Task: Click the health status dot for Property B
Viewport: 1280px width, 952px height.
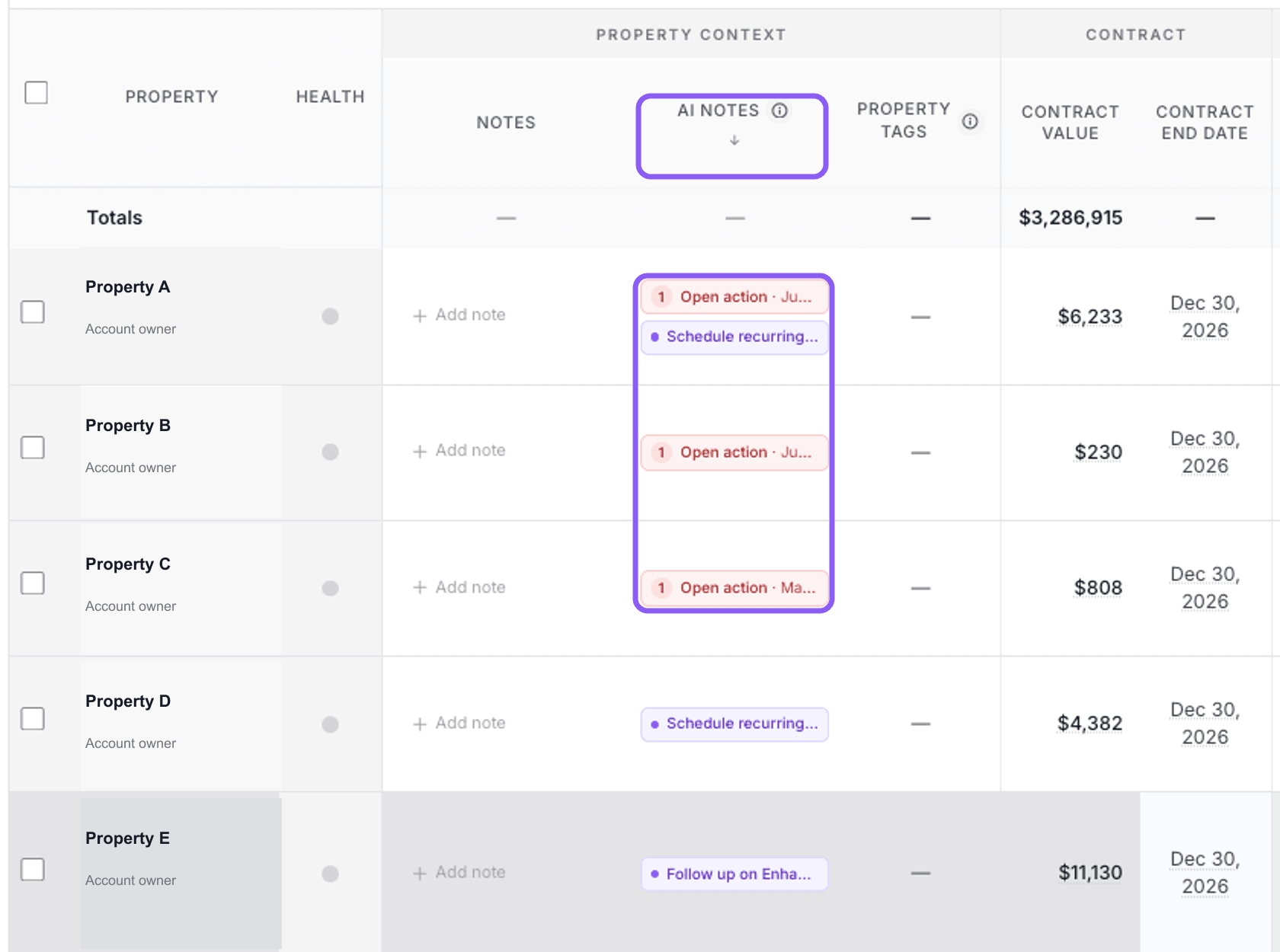Action: 330,452
